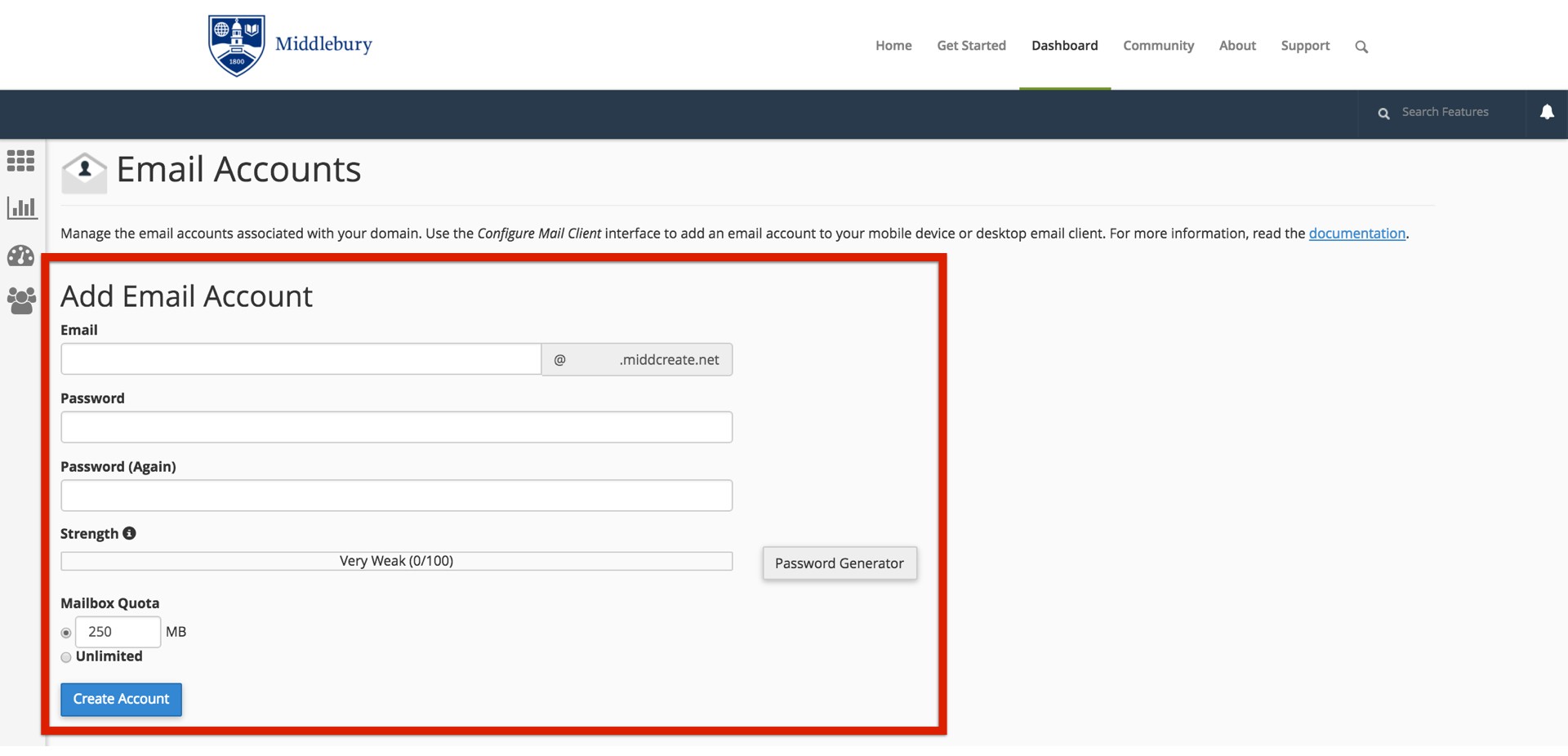Navigate to the Support page
The height and width of the screenshot is (756, 1568).
tap(1305, 46)
